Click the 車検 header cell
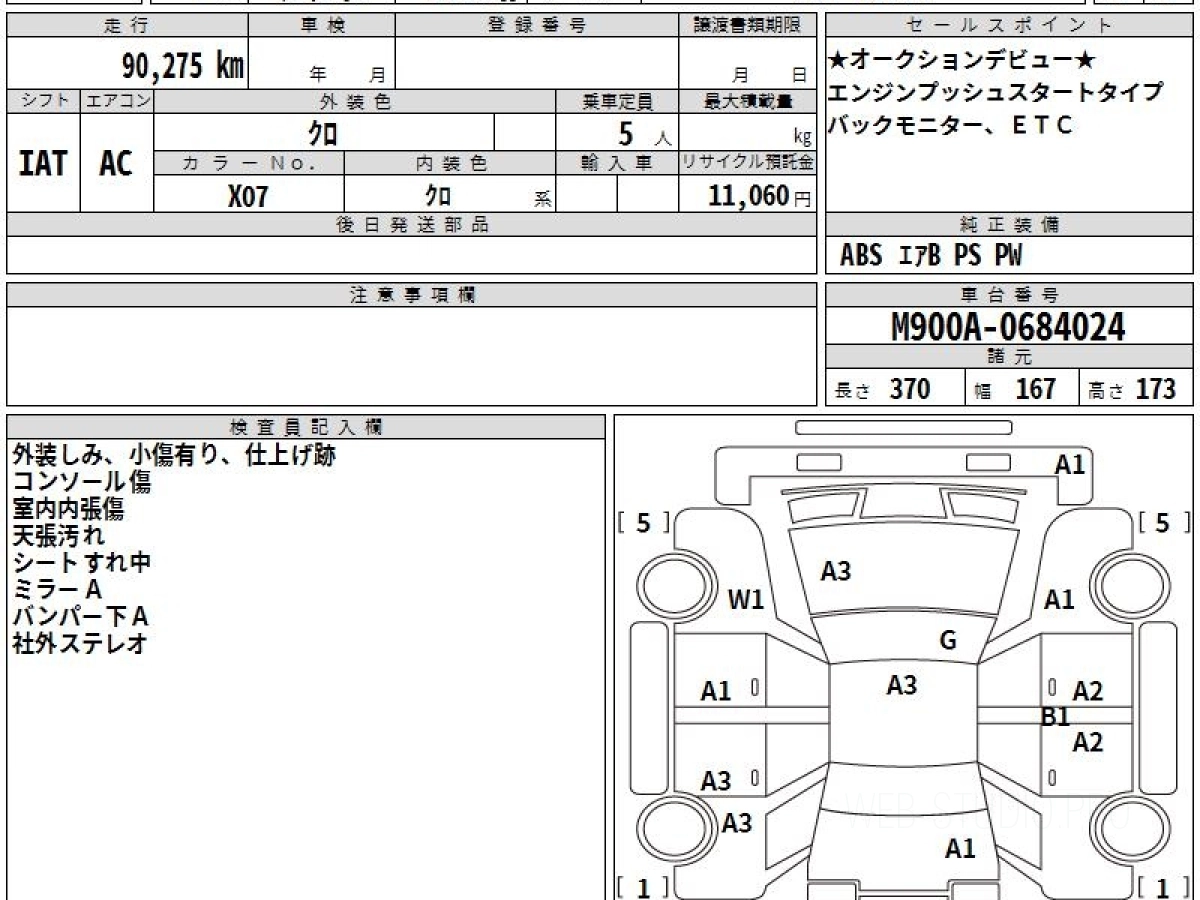The image size is (1200, 900). coord(322,26)
